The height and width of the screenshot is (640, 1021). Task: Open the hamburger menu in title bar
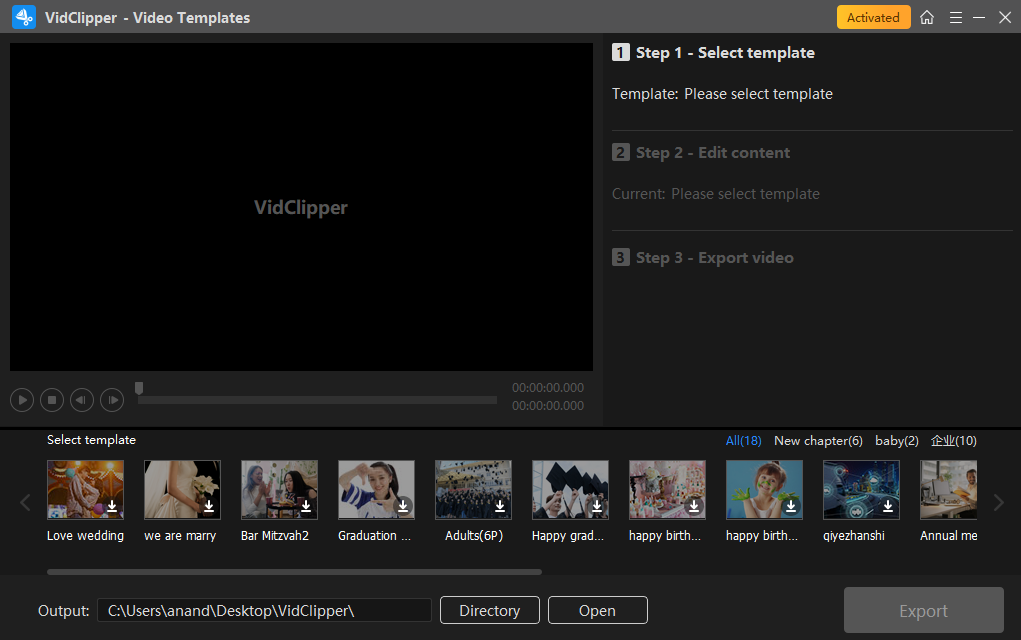(955, 17)
